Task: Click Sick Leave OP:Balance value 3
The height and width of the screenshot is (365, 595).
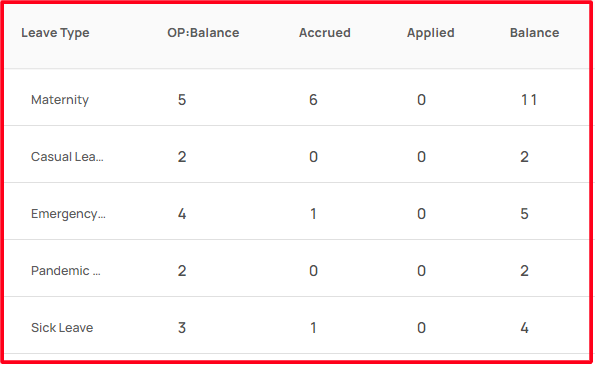Action: click(x=182, y=327)
